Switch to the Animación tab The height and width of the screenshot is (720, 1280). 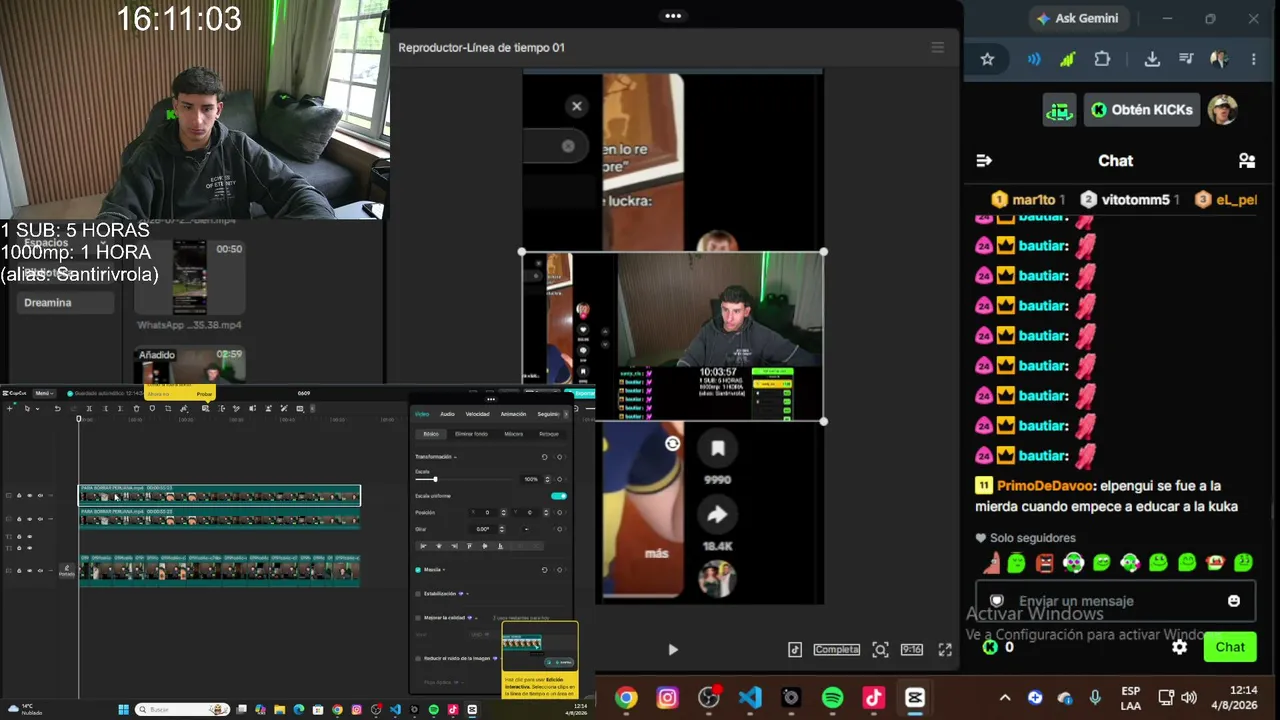pos(513,414)
